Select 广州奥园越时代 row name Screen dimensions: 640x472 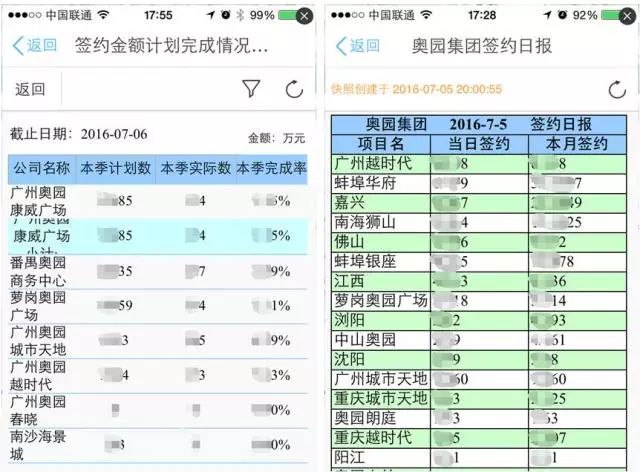coord(38,376)
